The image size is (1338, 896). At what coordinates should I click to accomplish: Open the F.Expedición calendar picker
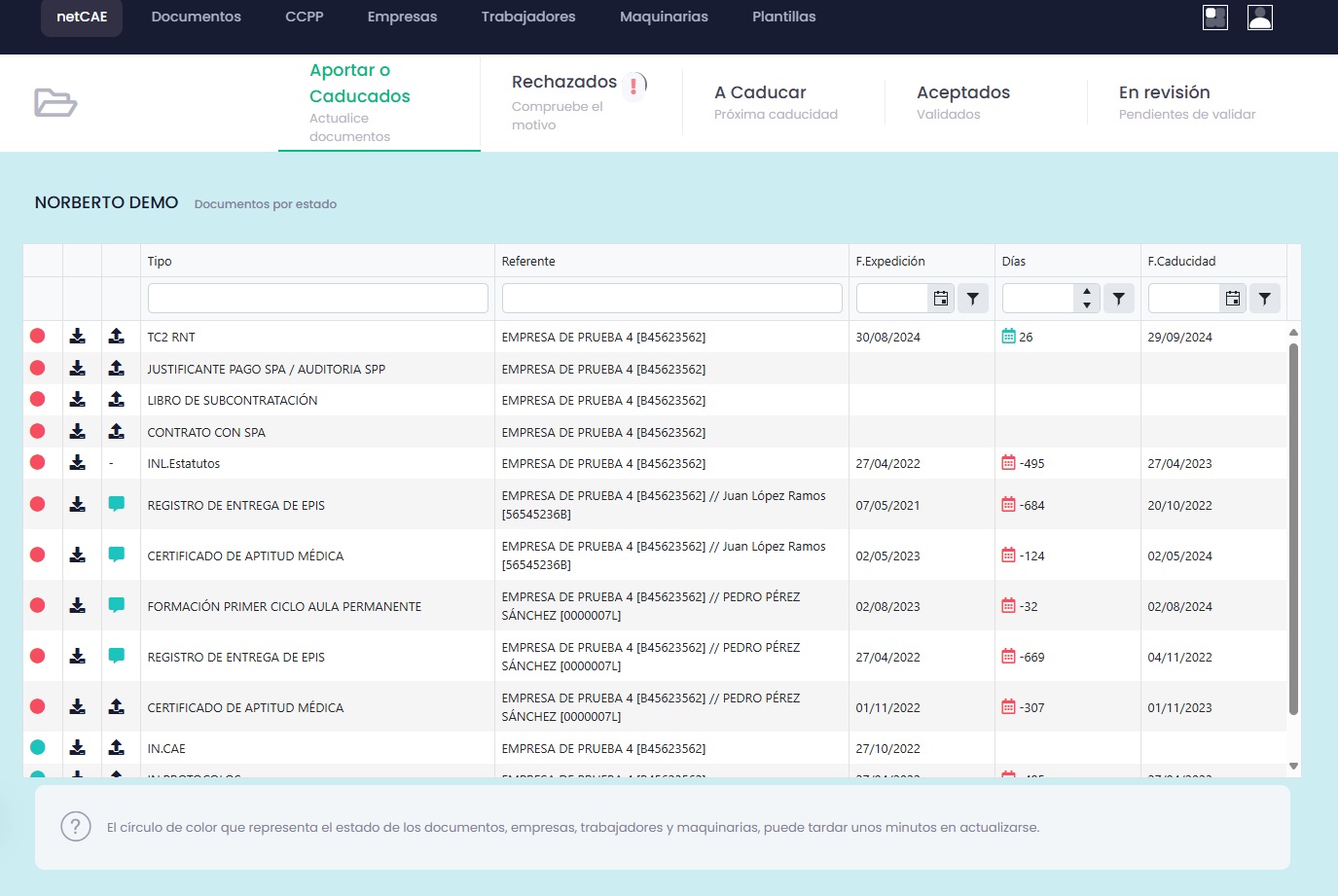coord(941,299)
